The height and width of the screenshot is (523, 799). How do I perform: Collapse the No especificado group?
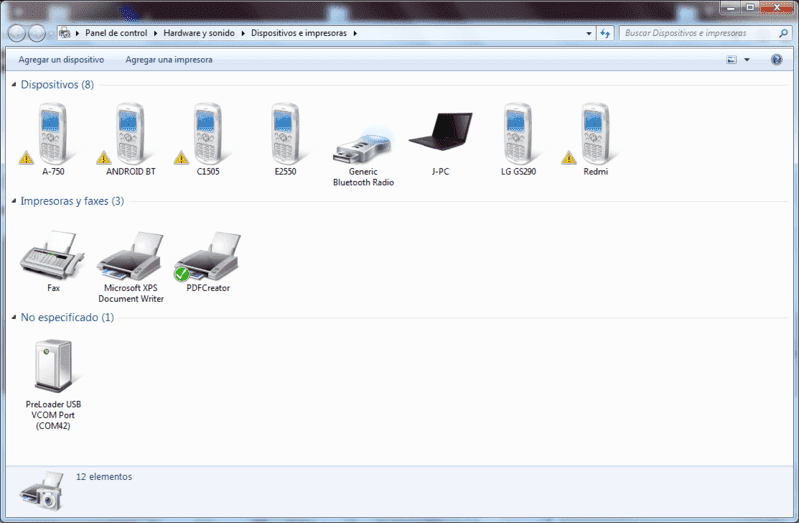(14, 317)
